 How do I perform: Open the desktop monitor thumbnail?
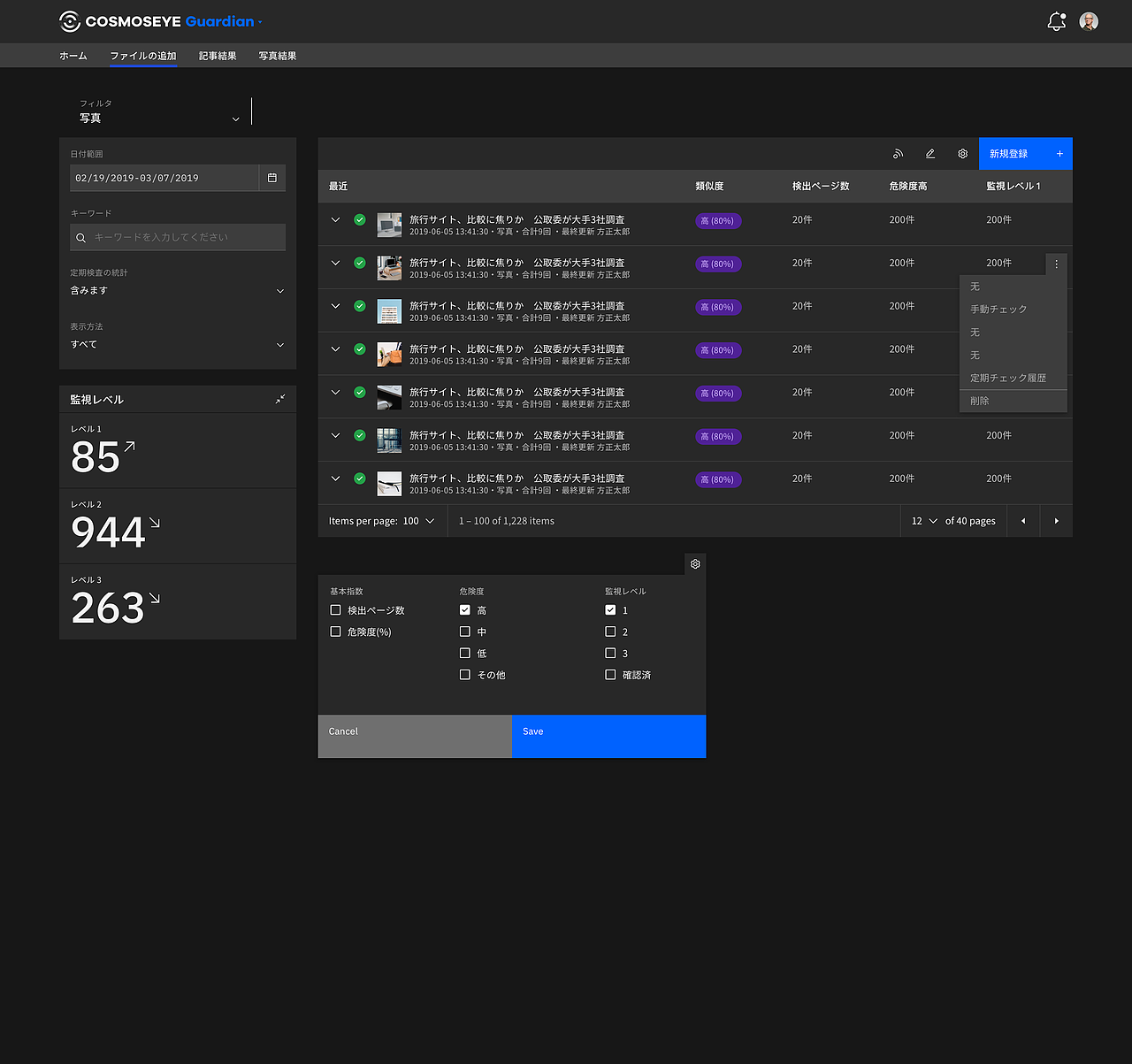pyautogui.click(x=389, y=225)
